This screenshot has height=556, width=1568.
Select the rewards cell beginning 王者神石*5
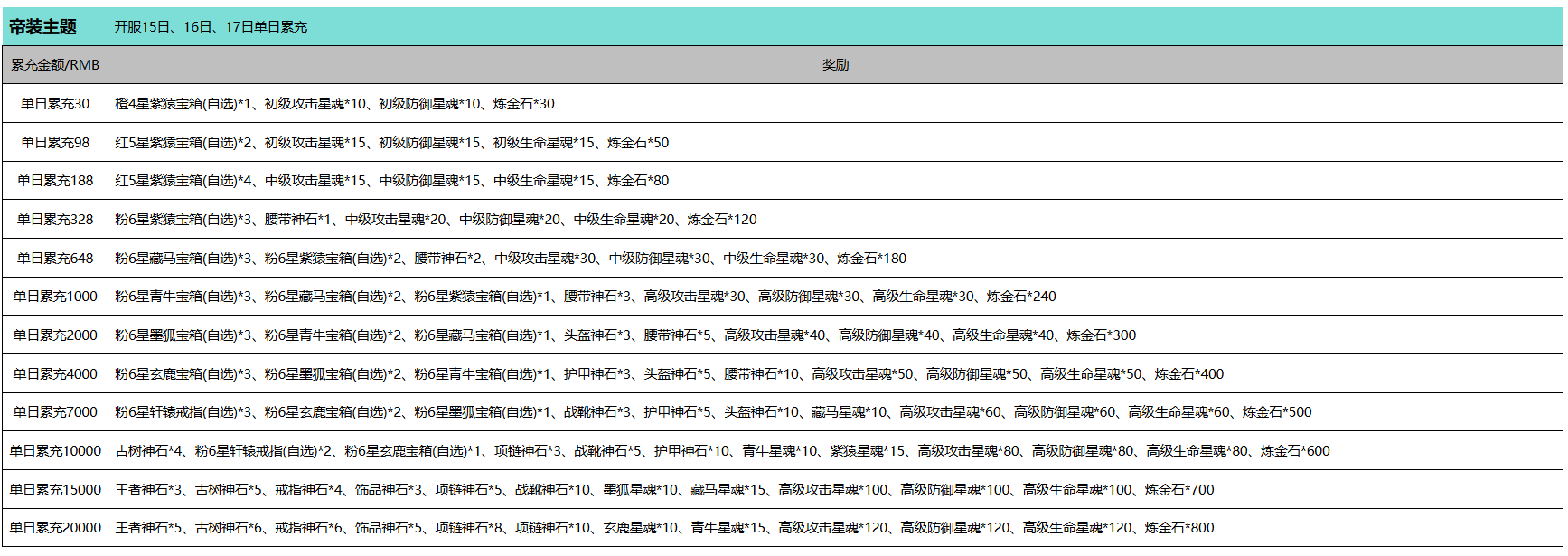click(664, 528)
